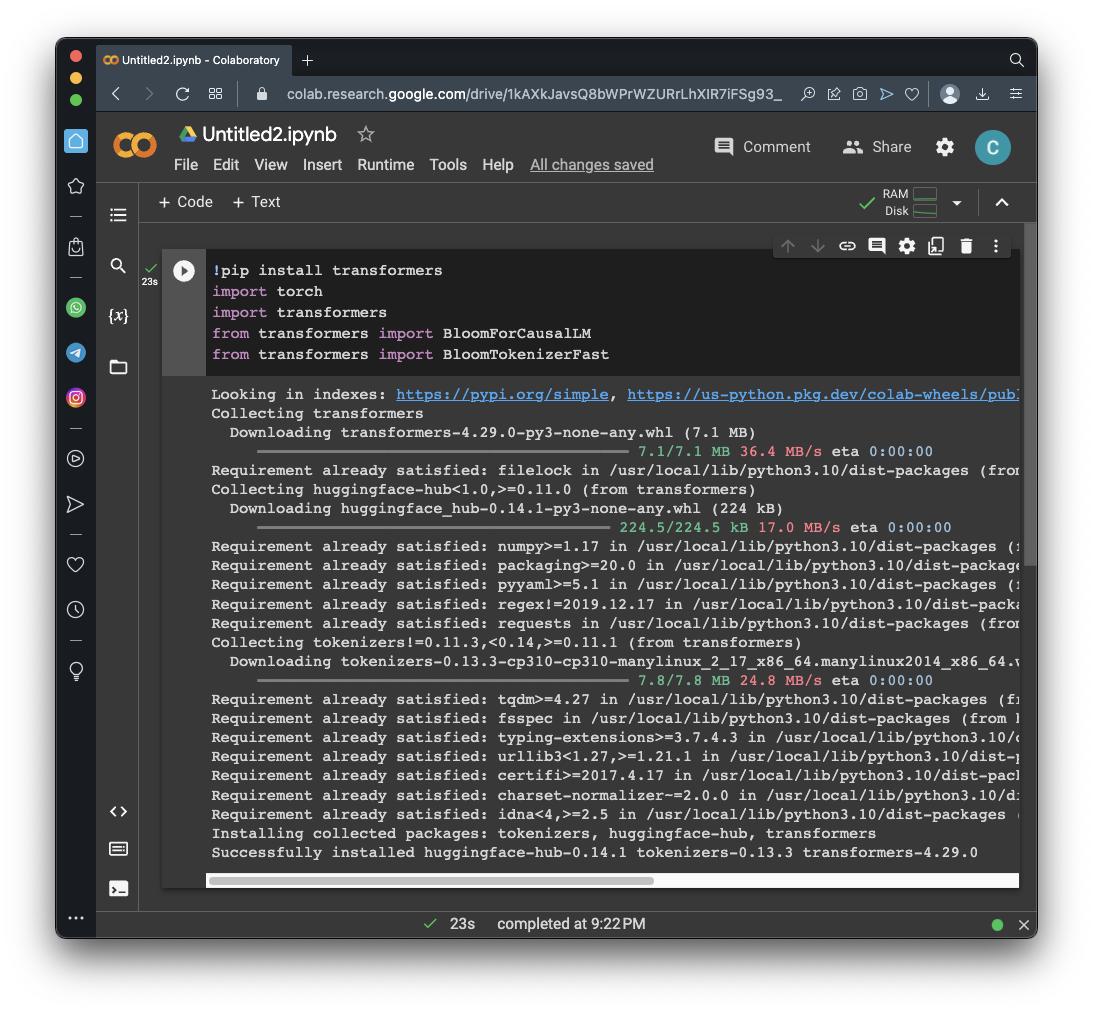The height and width of the screenshot is (1012, 1093).
Task: Open sidebar more options ellipsis
Action: pyautogui.click(x=76, y=918)
